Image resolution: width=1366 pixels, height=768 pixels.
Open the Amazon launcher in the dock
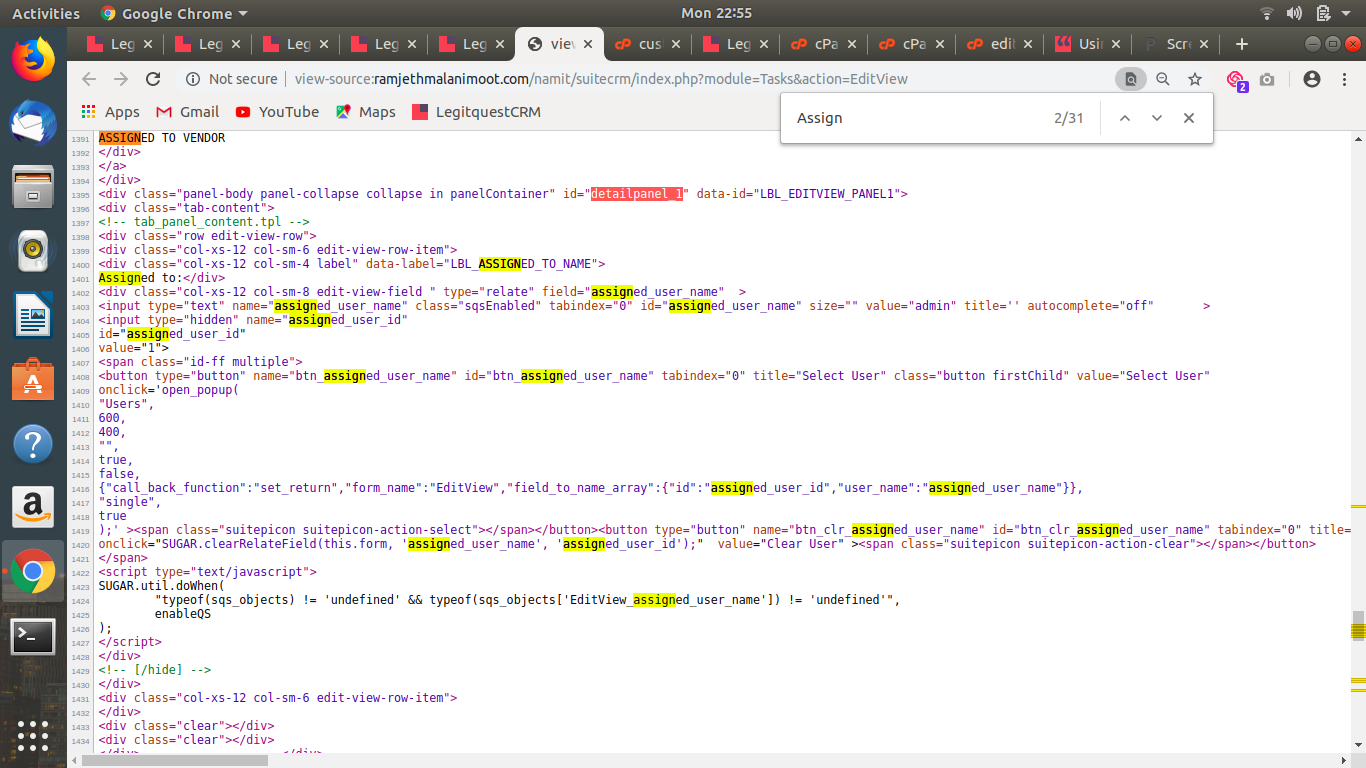(33, 507)
